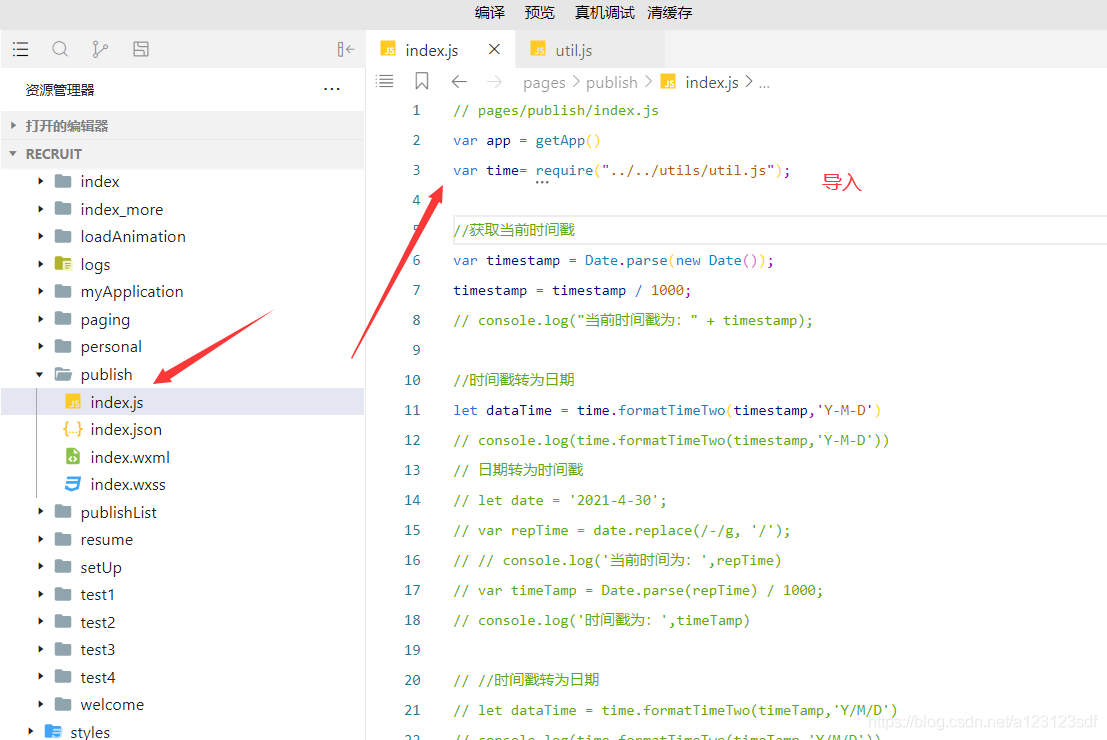Click the styles folder icon

(53, 732)
